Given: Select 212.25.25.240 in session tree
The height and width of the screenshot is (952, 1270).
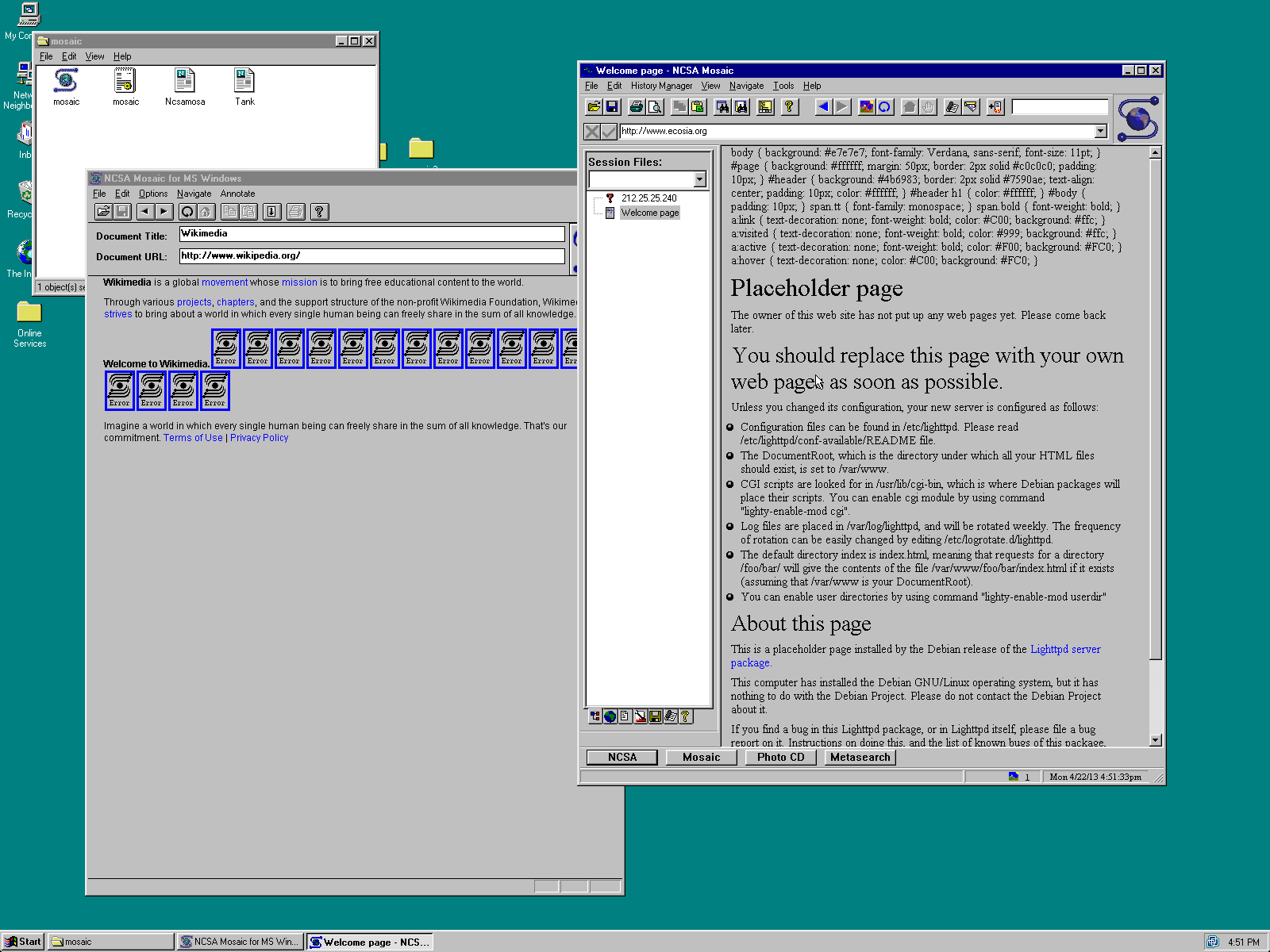Looking at the screenshot, I should pos(648,198).
